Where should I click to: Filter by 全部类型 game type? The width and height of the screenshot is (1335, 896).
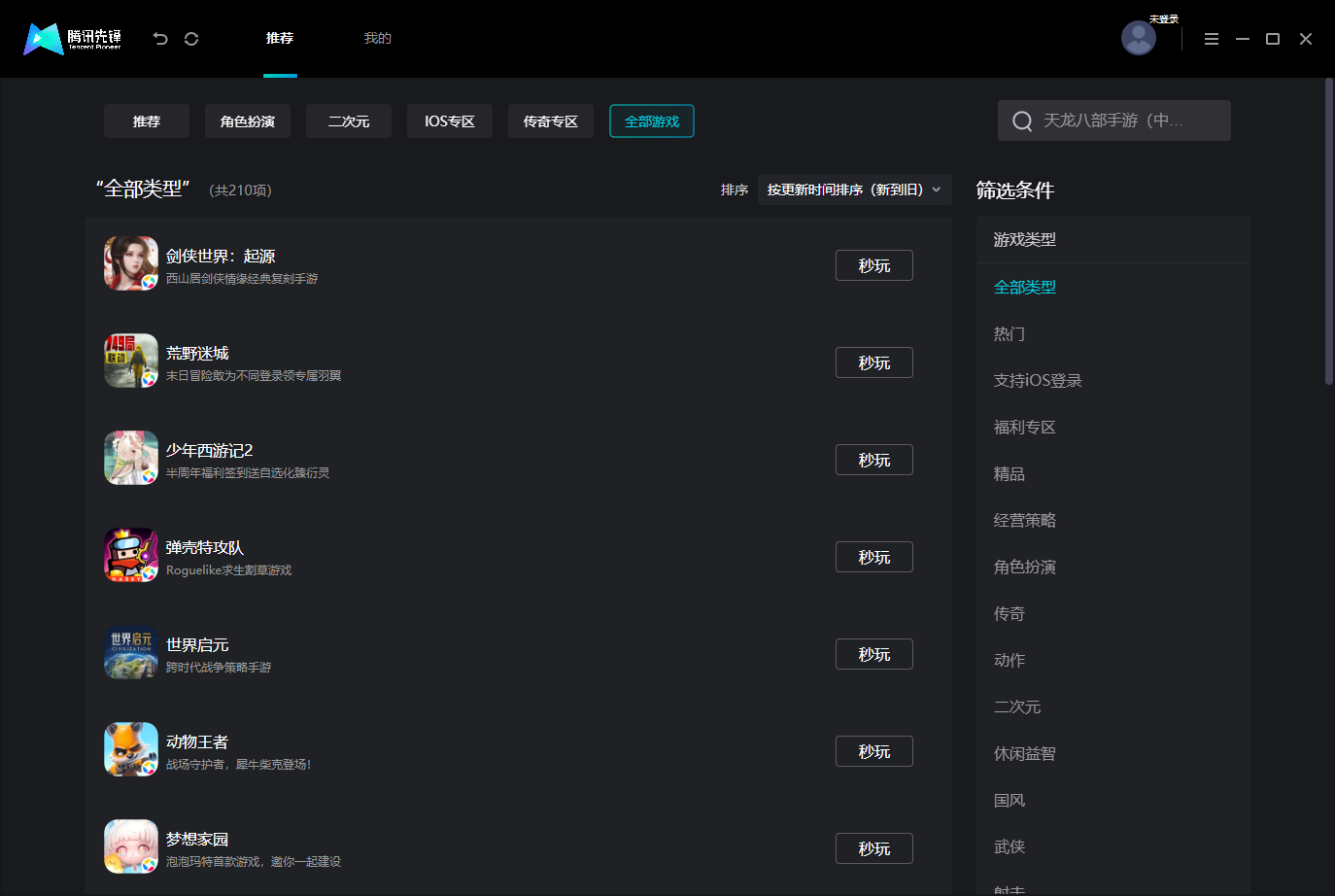(1025, 287)
